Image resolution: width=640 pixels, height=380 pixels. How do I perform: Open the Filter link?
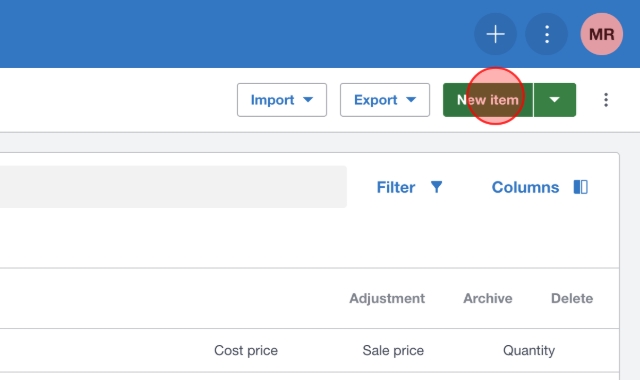click(x=396, y=187)
